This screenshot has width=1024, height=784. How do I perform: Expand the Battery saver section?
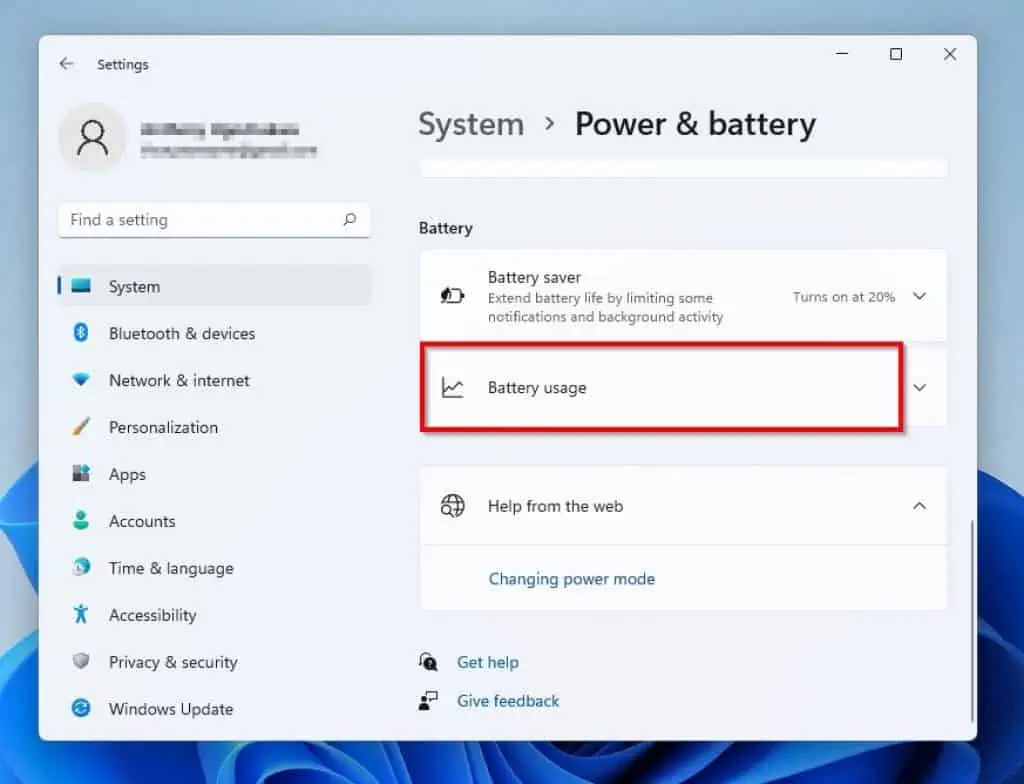click(x=919, y=296)
